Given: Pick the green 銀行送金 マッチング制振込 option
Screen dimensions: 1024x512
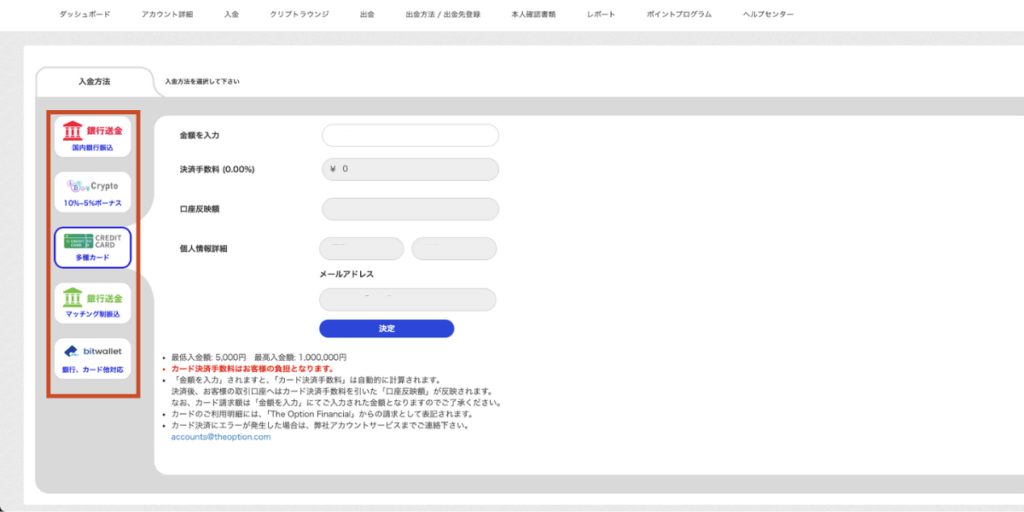Looking at the screenshot, I should point(92,303).
